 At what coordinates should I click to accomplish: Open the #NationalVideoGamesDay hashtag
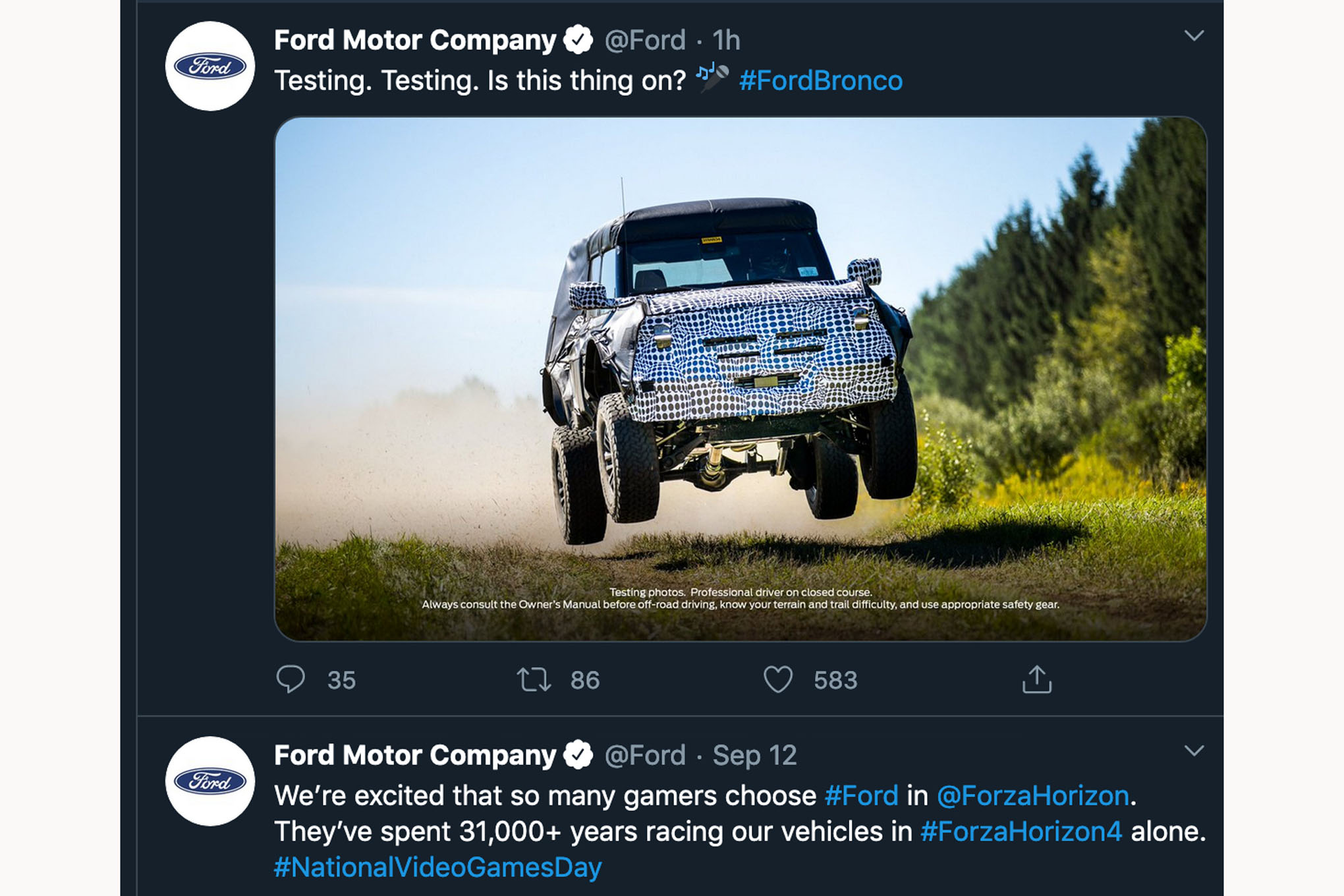pos(437,867)
